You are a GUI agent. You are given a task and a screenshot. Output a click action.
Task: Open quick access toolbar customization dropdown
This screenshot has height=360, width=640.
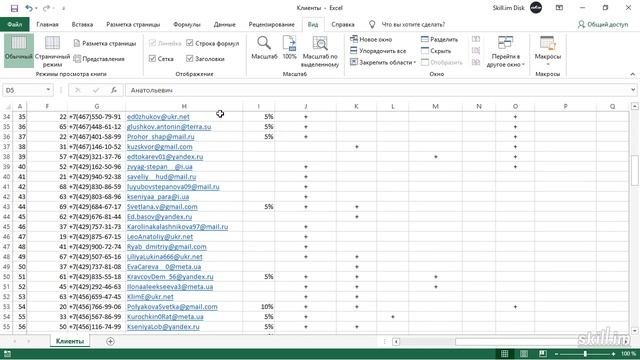pyautogui.click(x=64, y=8)
